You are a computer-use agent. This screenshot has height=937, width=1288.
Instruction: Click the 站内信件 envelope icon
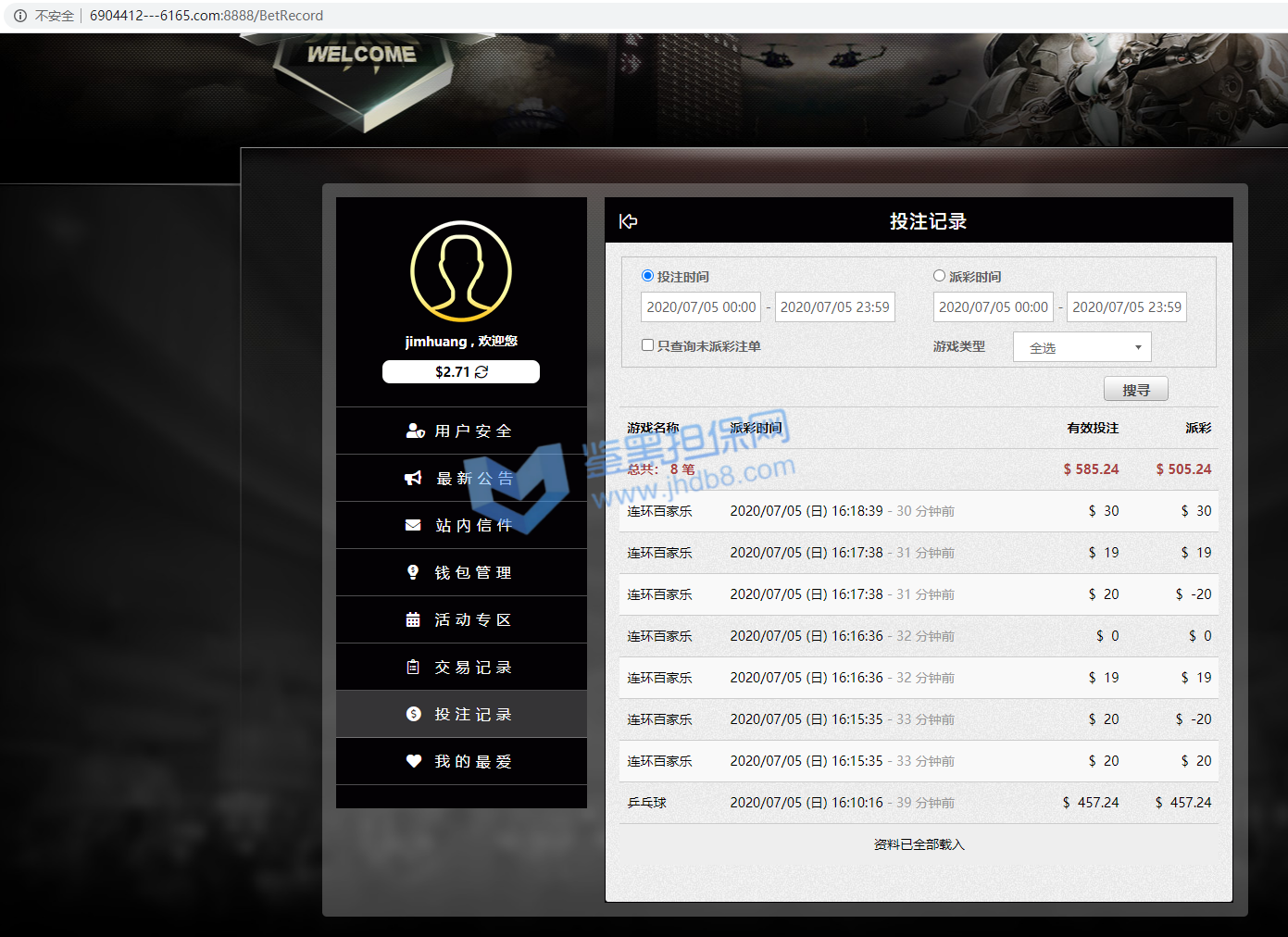pyautogui.click(x=413, y=526)
